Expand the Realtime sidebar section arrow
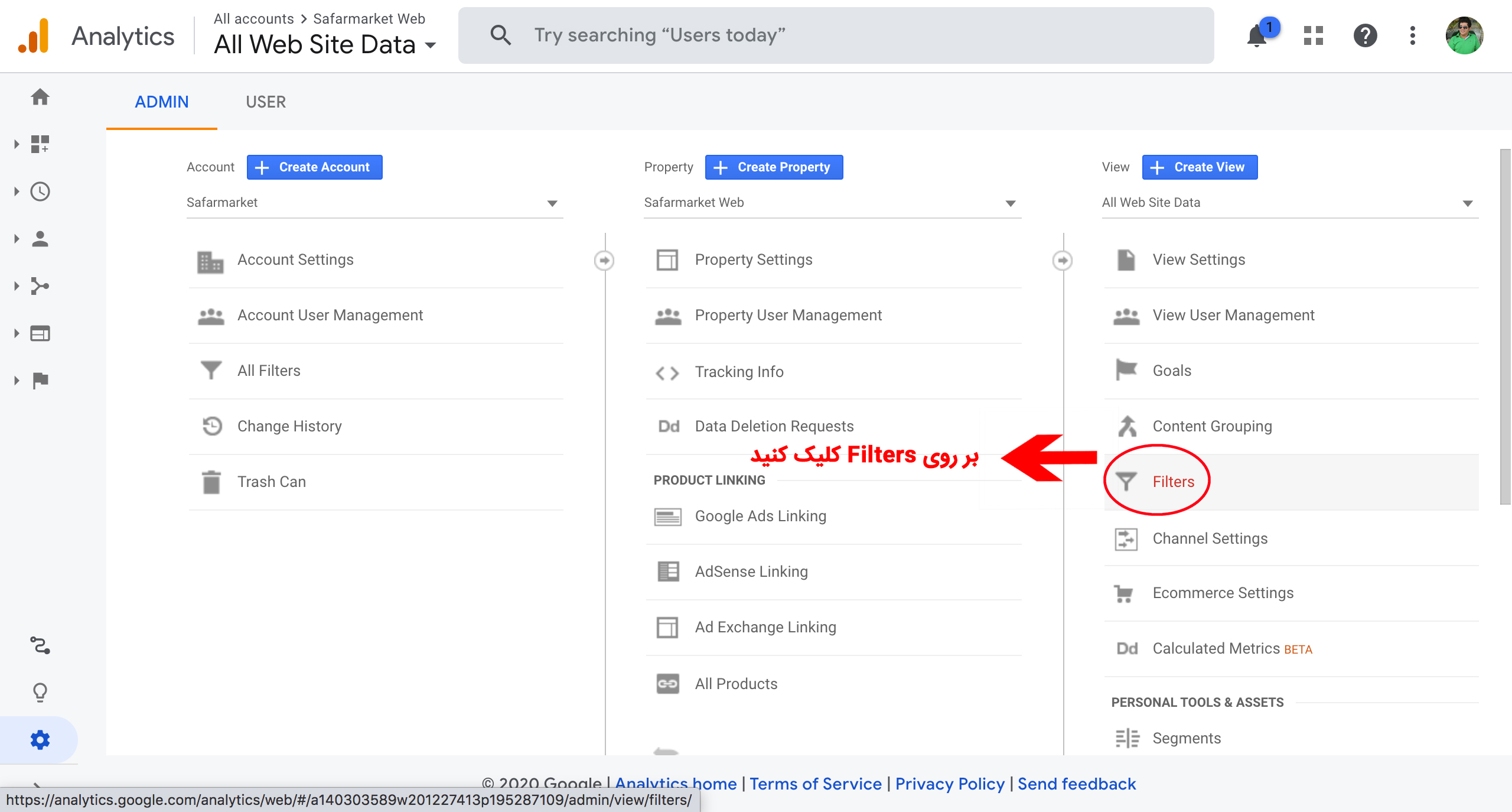Screen dimensions: 1512x812 click(x=17, y=191)
